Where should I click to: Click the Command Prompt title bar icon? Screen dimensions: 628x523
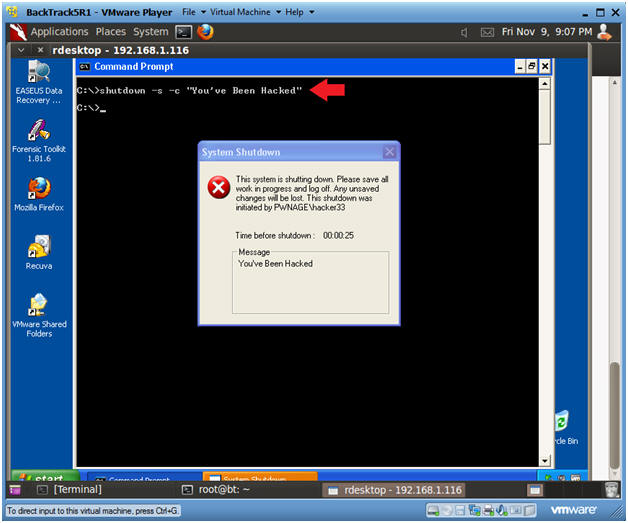[x=84, y=66]
